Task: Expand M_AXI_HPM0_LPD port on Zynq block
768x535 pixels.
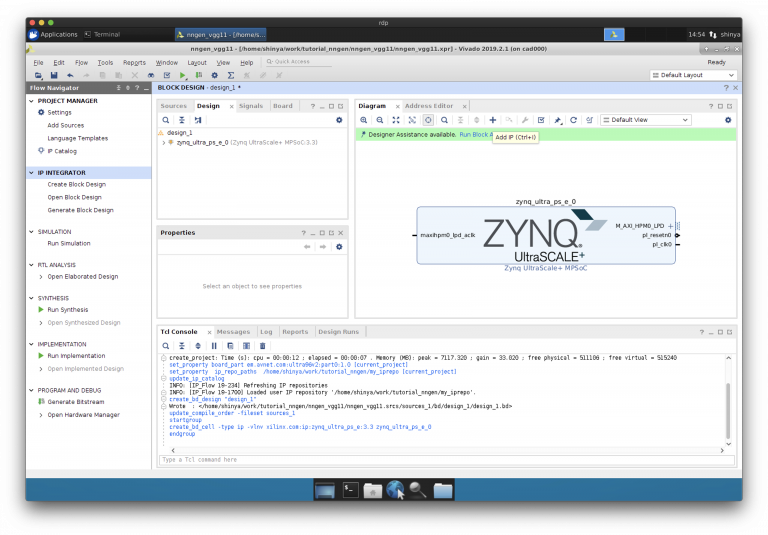Action: 670,226
